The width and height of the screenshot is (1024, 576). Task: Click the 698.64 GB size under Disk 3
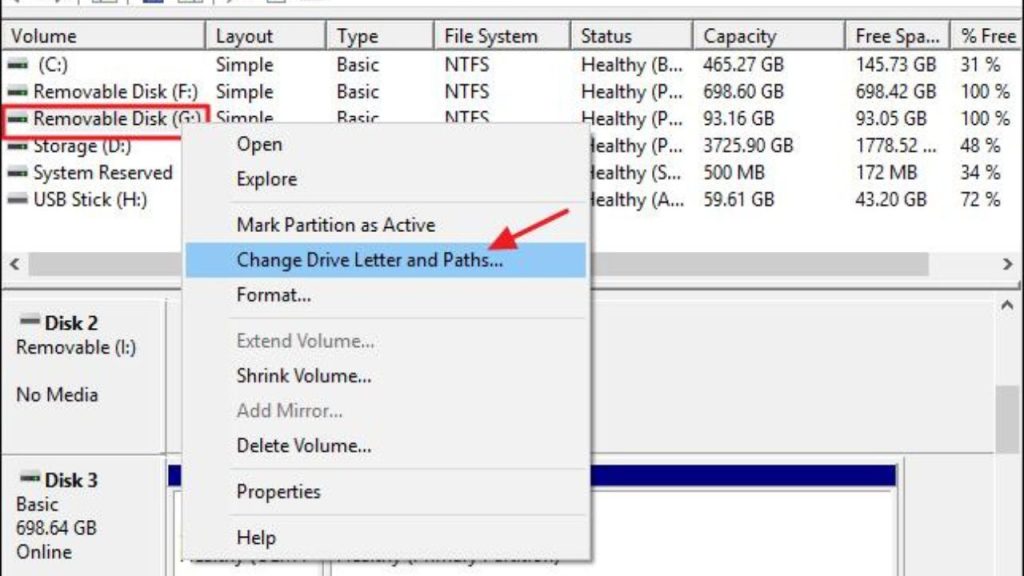tap(56, 528)
